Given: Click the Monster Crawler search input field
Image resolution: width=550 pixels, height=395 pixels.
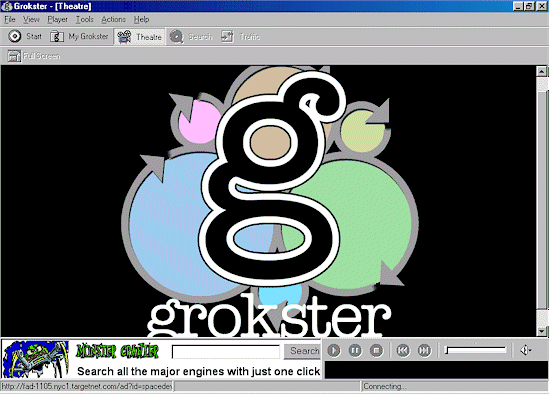Looking at the screenshot, I should pos(226,351).
